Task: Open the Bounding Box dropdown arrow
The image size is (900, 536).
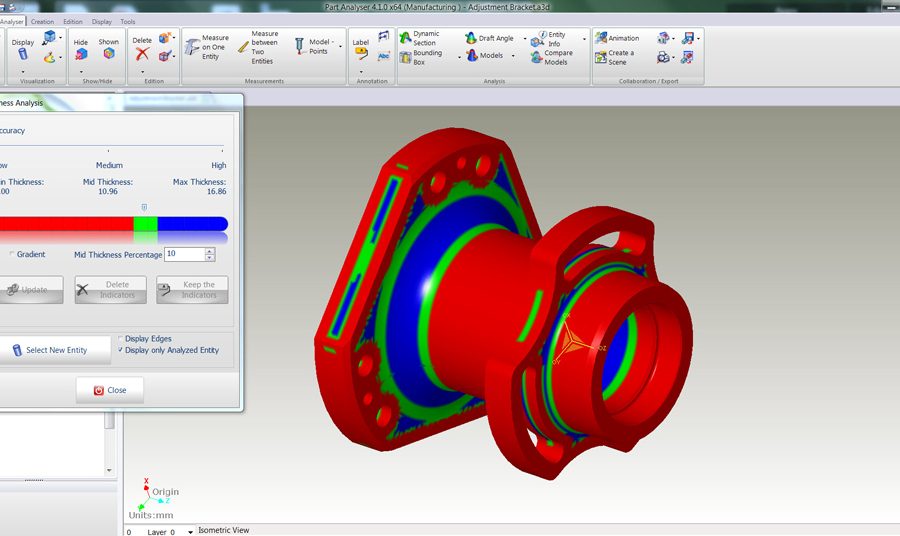Action: 459,57
